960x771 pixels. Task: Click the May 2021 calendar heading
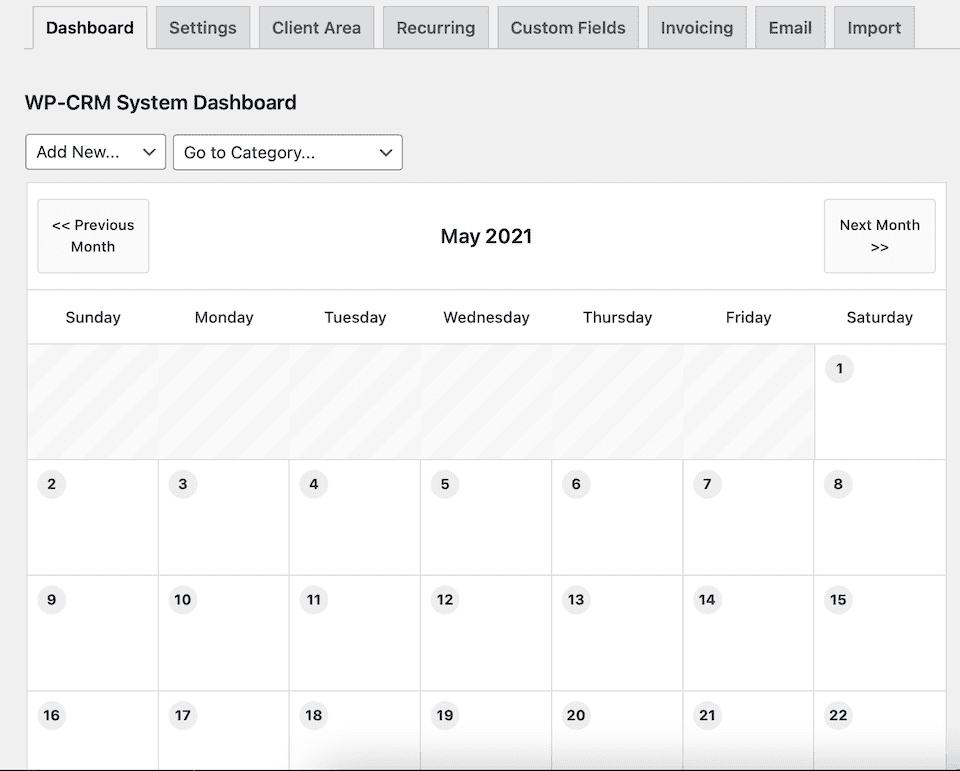486,236
